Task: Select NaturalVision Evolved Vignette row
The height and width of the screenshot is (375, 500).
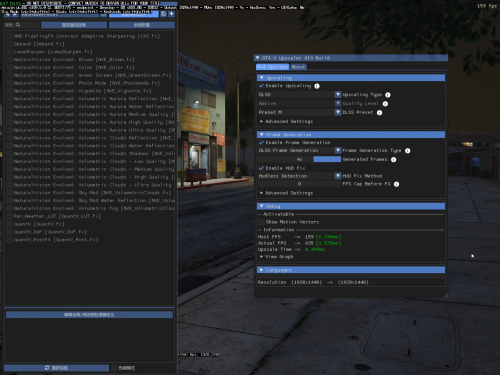Action: [83, 91]
